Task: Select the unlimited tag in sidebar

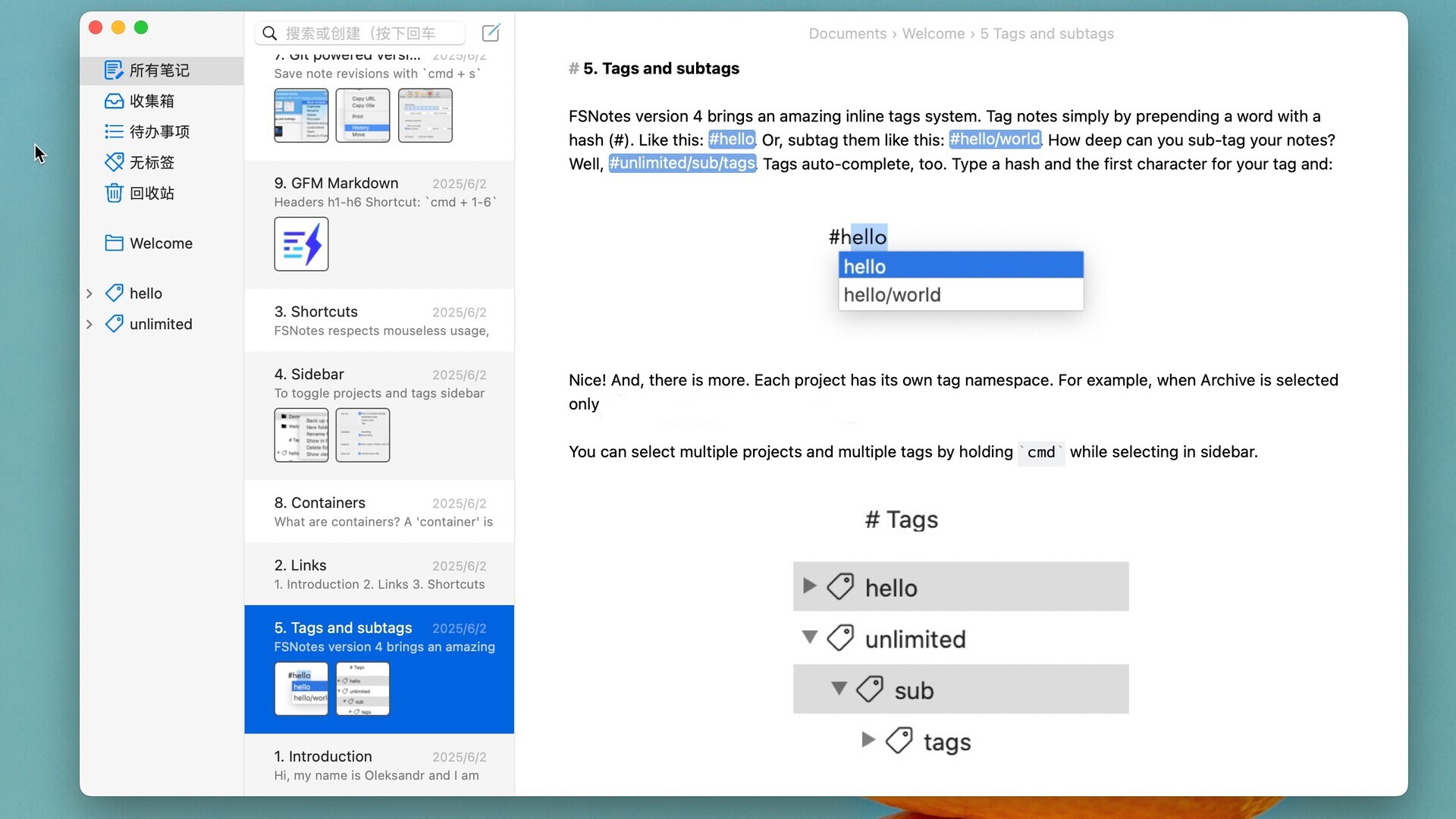Action: [x=161, y=325]
